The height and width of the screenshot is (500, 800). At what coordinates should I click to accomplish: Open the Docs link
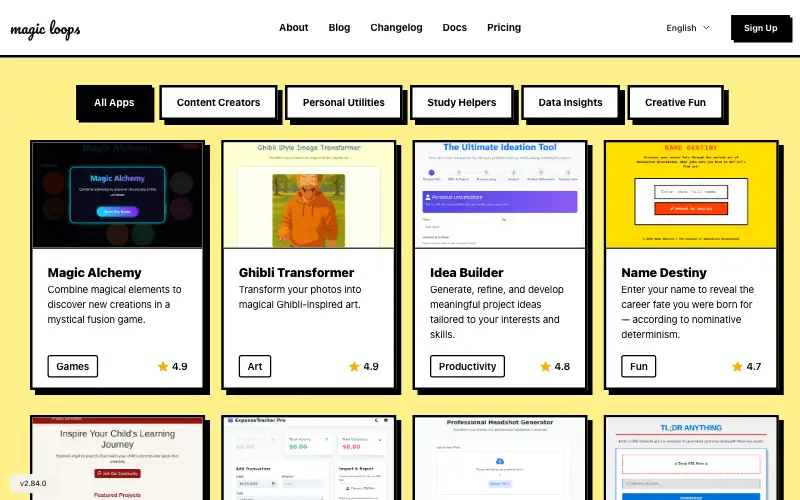point(455,28)
